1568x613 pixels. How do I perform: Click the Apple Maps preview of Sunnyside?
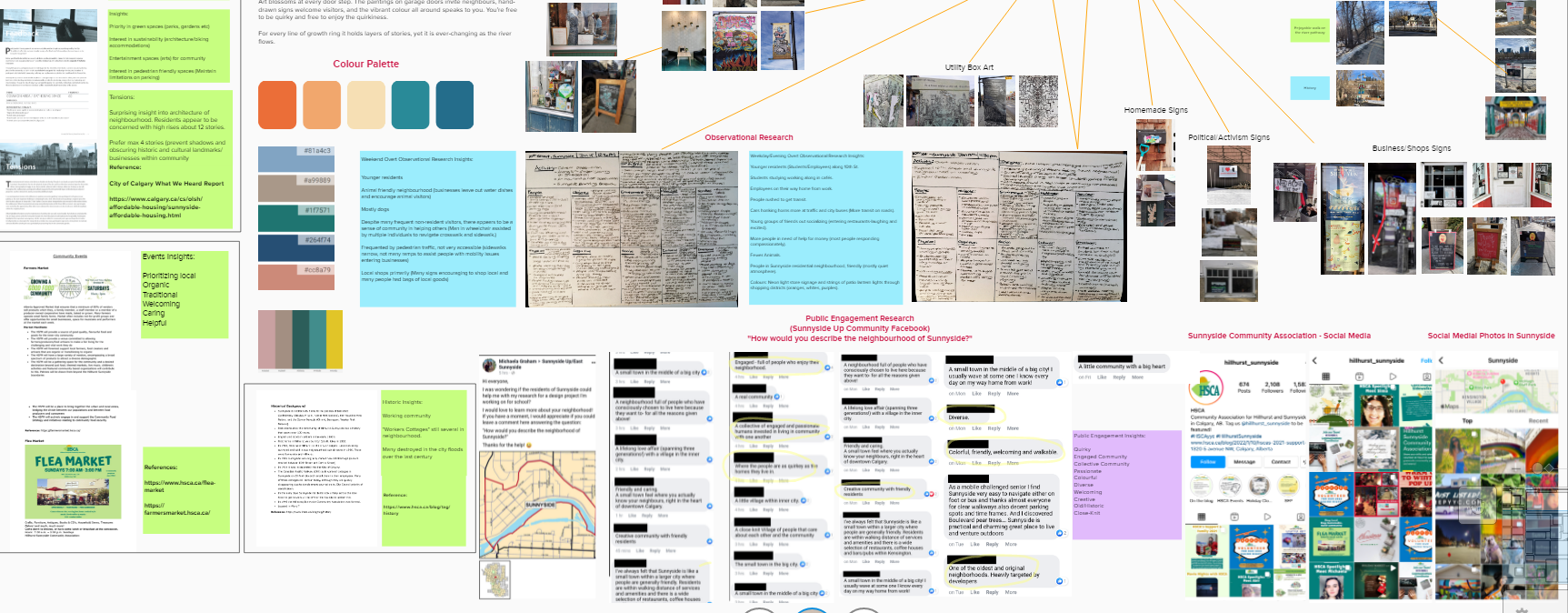[x=1498, y=389]
